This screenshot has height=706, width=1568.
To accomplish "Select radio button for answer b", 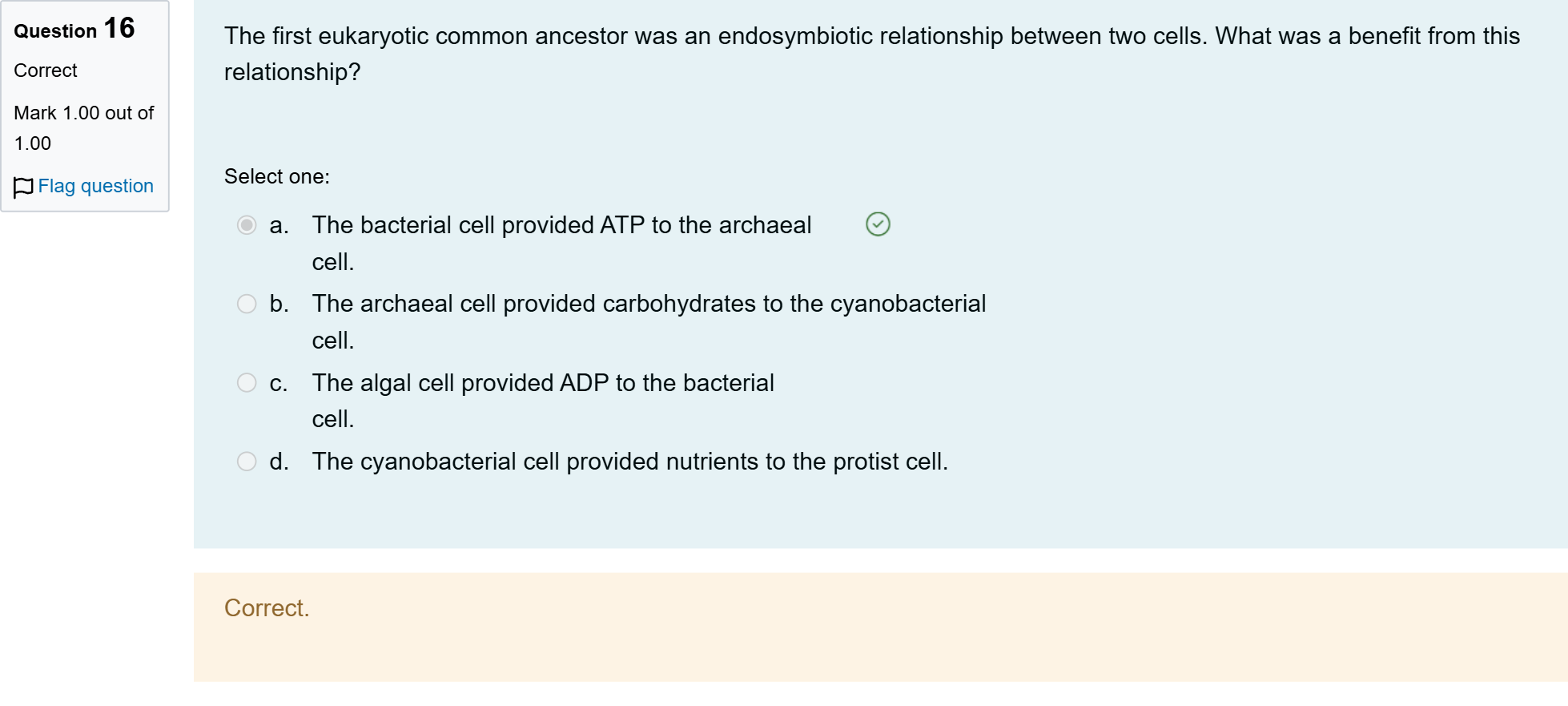I will tap(247, 304).
